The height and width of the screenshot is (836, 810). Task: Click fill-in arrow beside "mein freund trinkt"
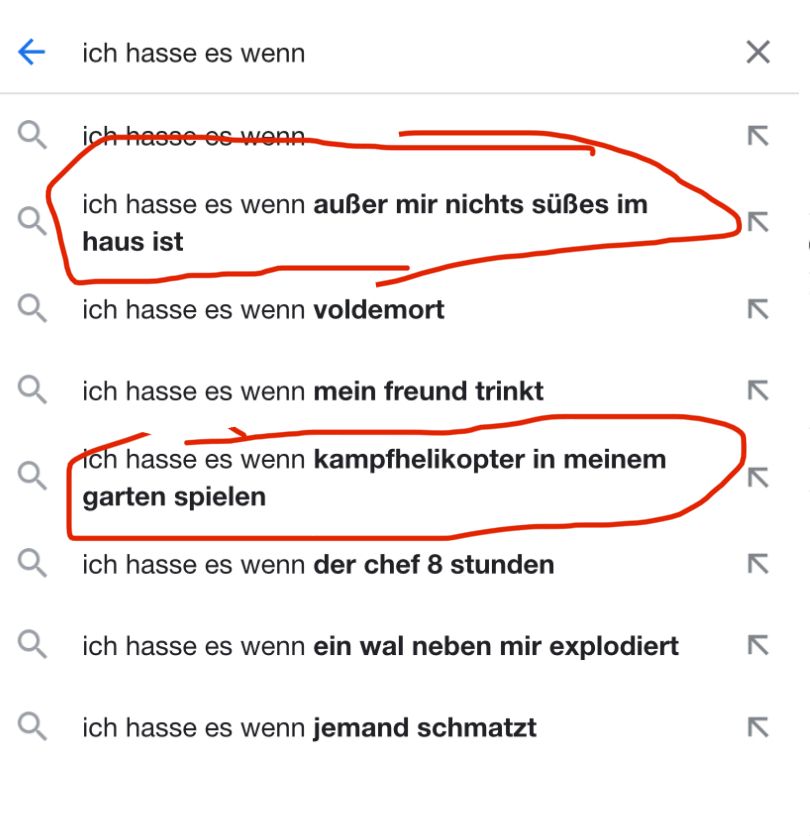click(x=758, y=391)
